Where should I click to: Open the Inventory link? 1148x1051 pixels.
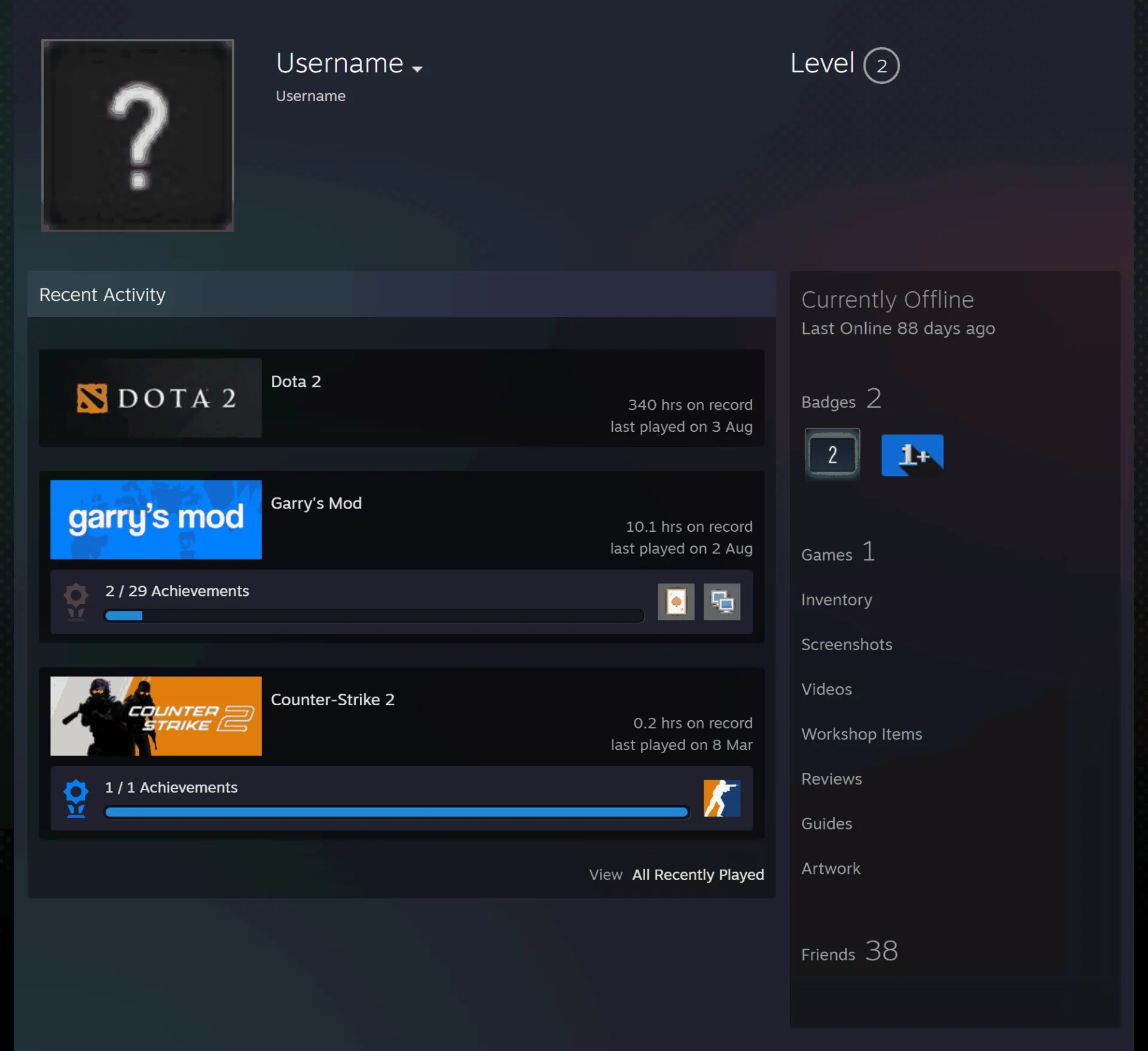836,599
